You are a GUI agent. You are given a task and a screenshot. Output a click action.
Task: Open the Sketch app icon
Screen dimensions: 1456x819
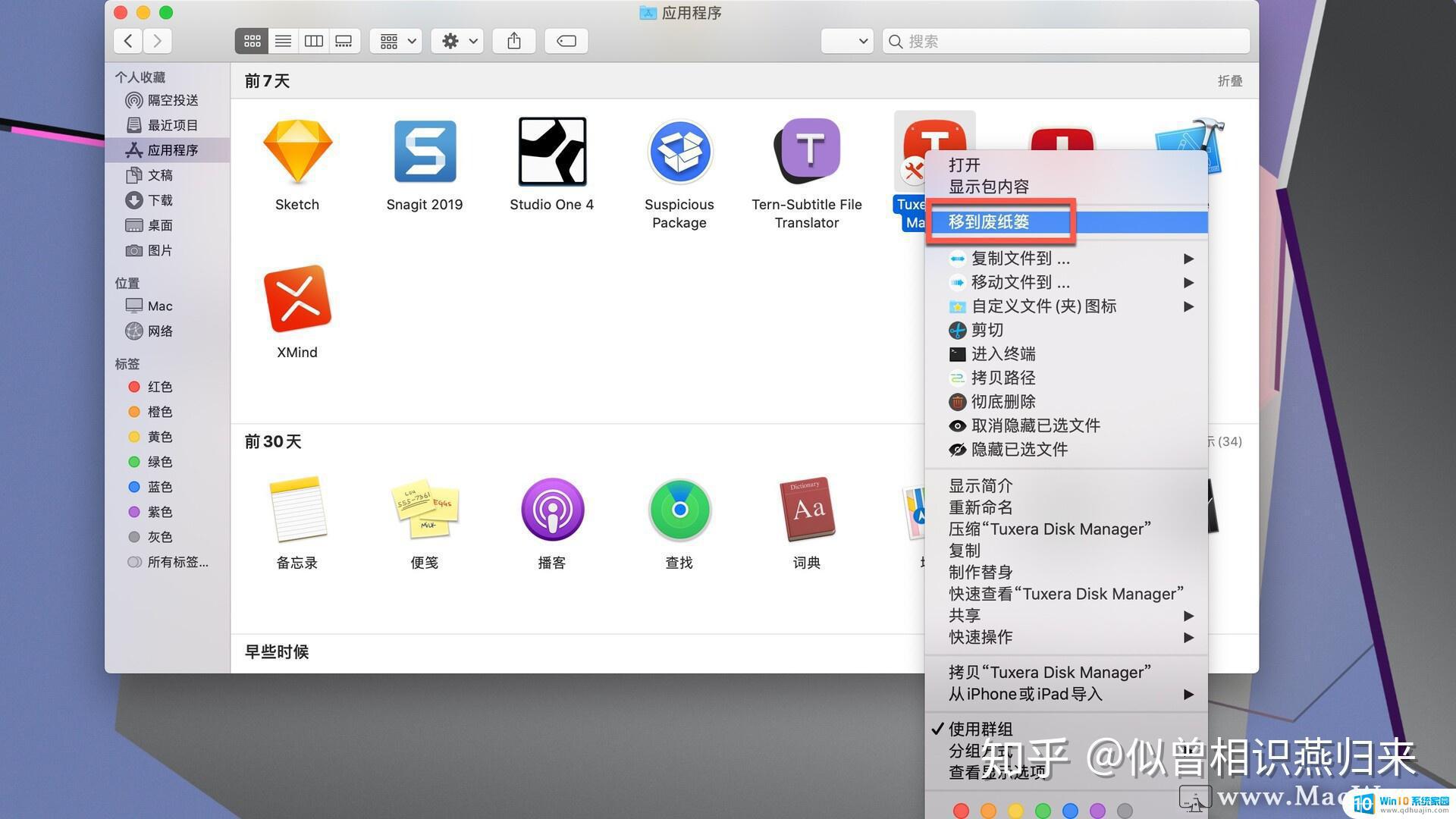[297, 151]
